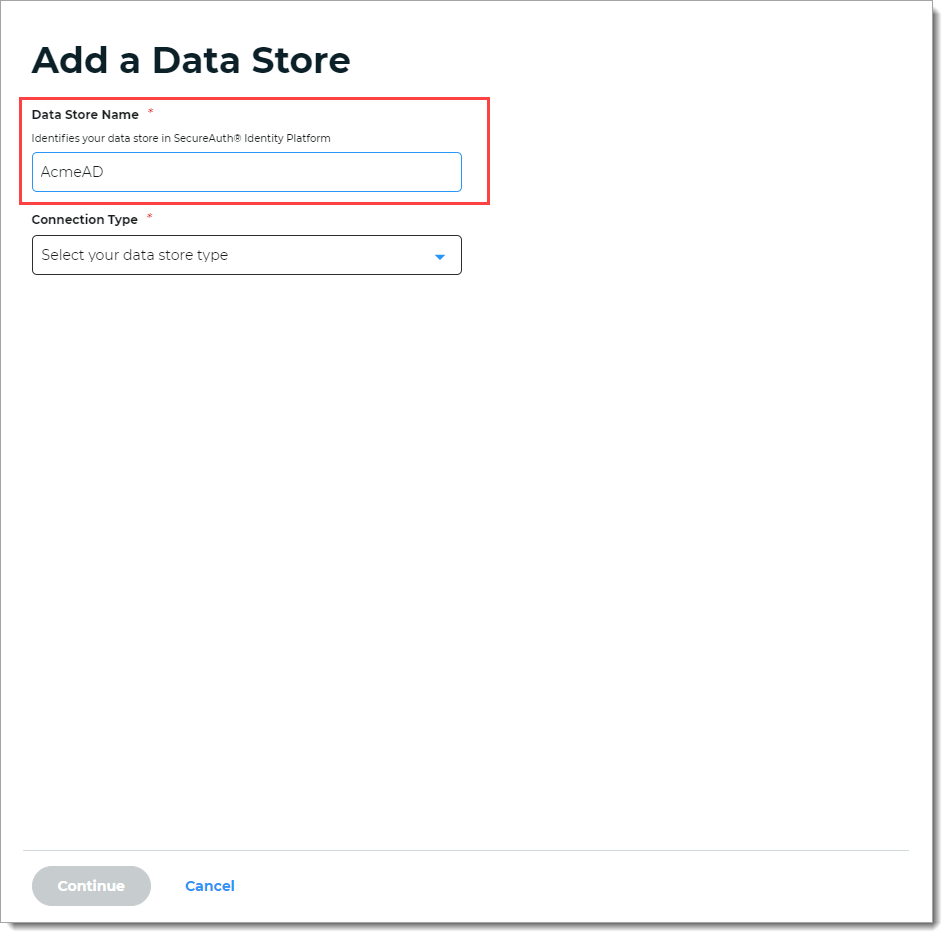The height and width of the screenshot is (938, 948).
Task: Click the red asterisk beside Data Store Name
Action: tap(150, 112)
